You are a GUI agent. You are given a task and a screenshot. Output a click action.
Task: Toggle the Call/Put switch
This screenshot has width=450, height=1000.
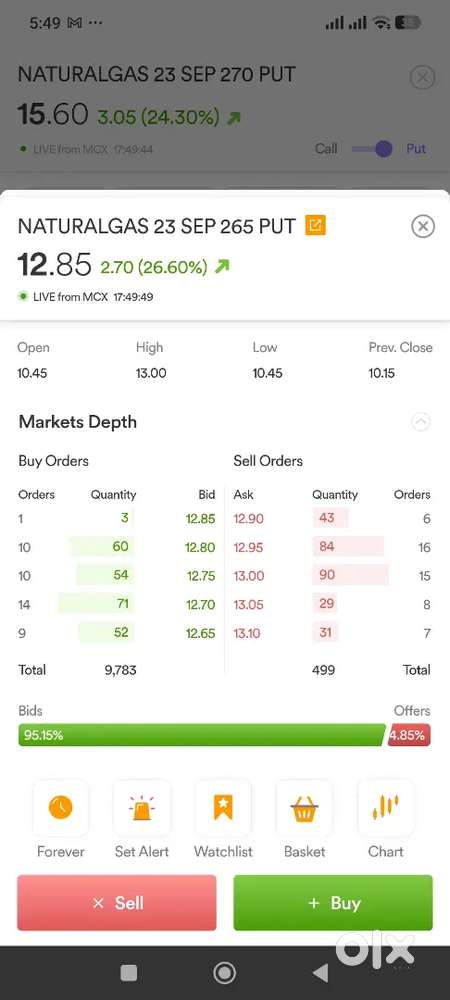372,149
